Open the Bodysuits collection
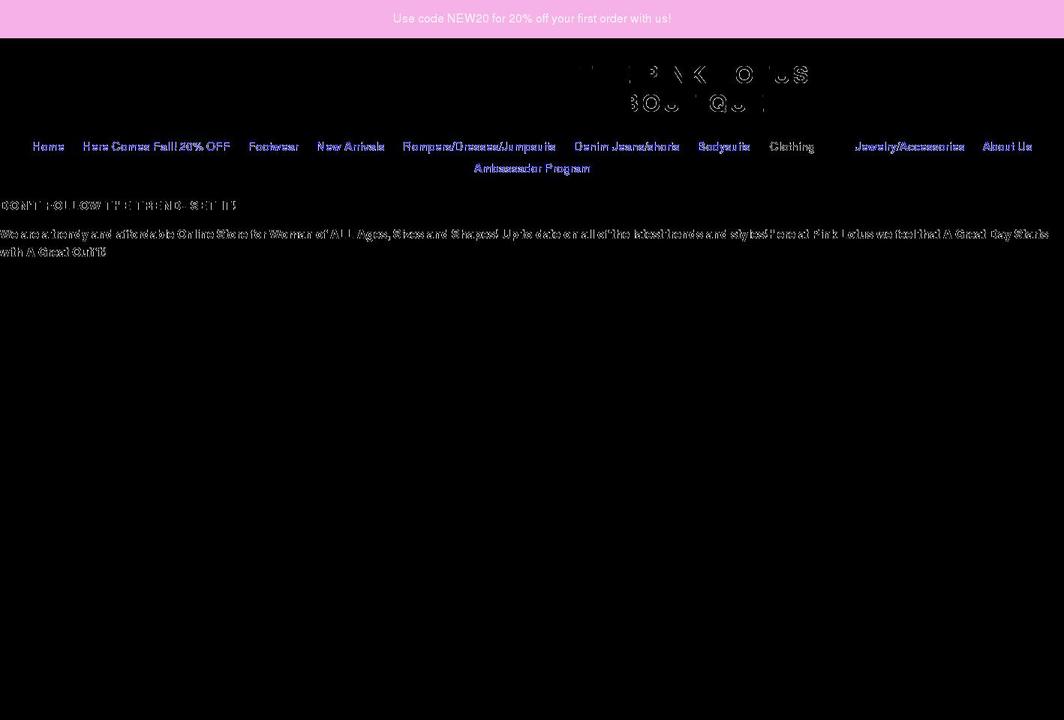The image size is (1064, 720). (724, 146)
